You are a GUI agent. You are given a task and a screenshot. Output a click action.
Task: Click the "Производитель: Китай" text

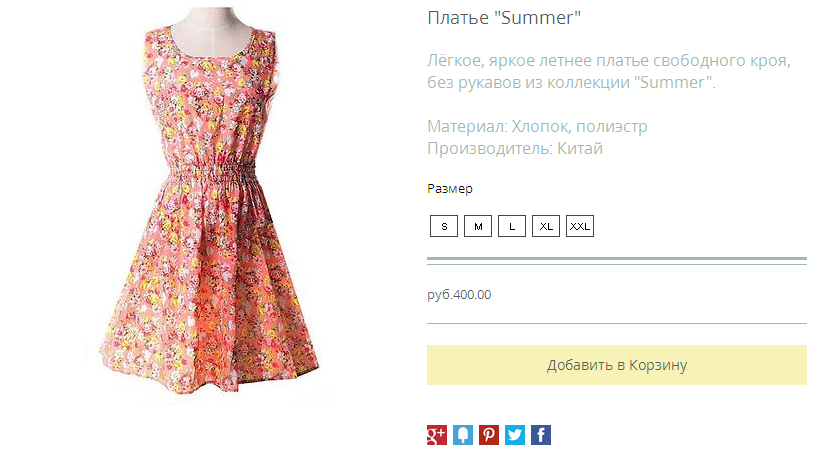(515, 148)
